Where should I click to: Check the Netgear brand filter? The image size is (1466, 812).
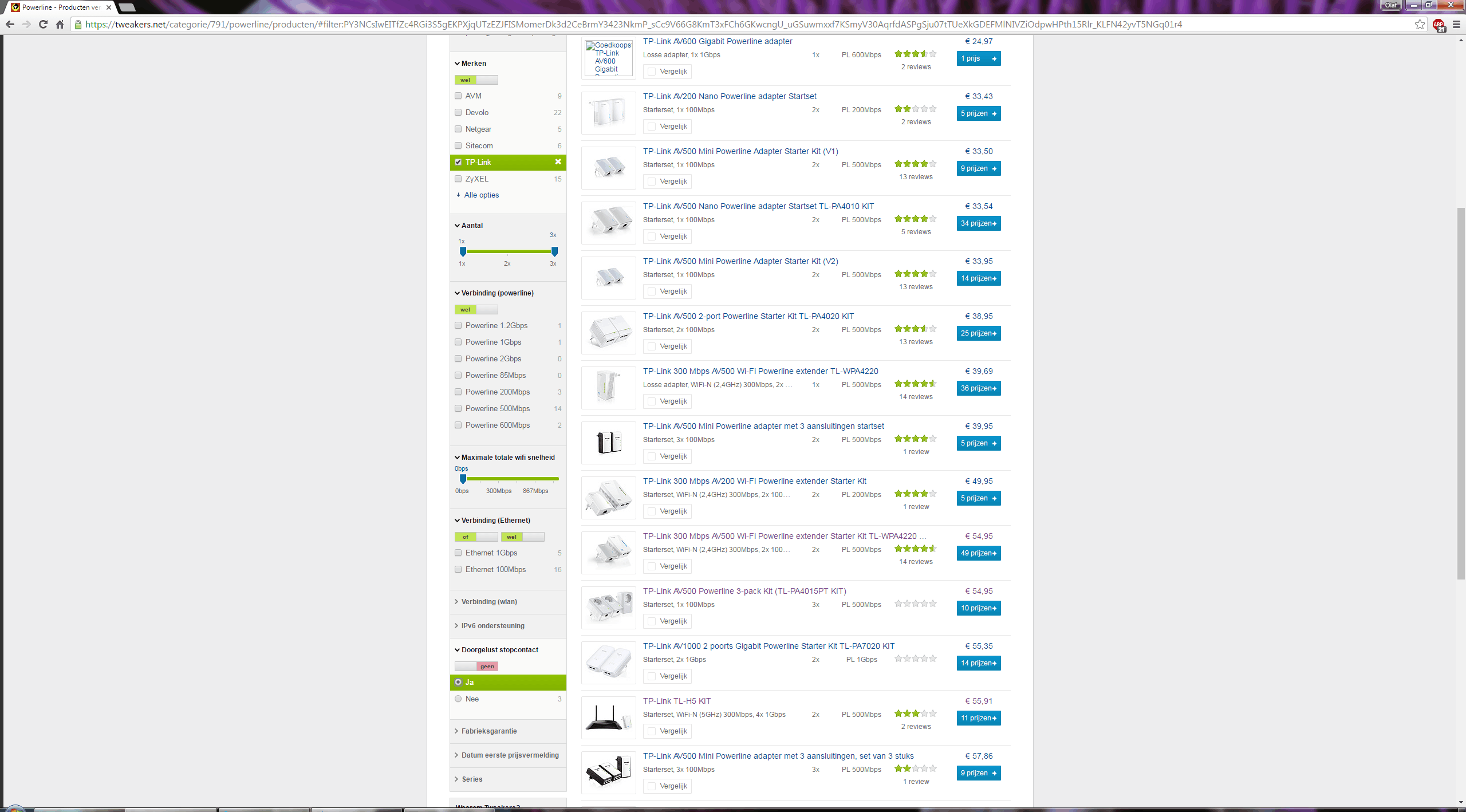(458, 129)
